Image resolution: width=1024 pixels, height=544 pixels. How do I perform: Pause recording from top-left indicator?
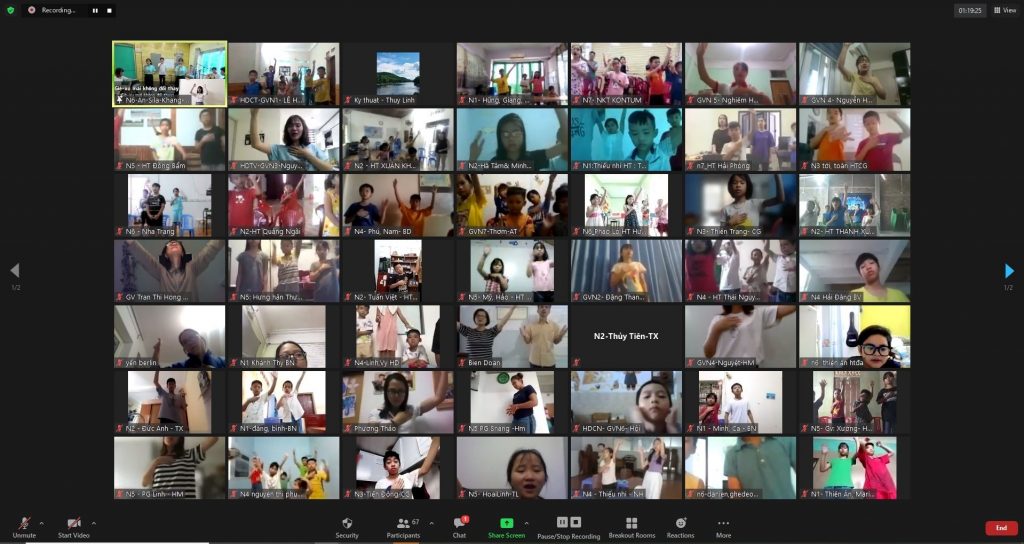(x=95, y=10)
